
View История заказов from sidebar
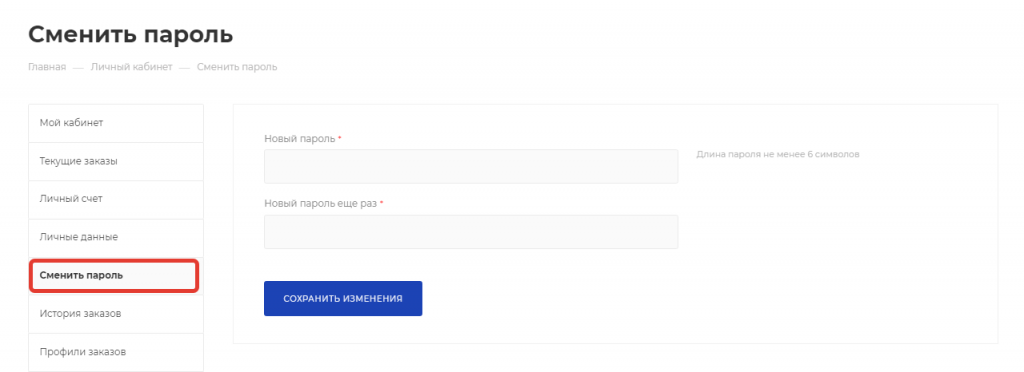click(116, 314)
